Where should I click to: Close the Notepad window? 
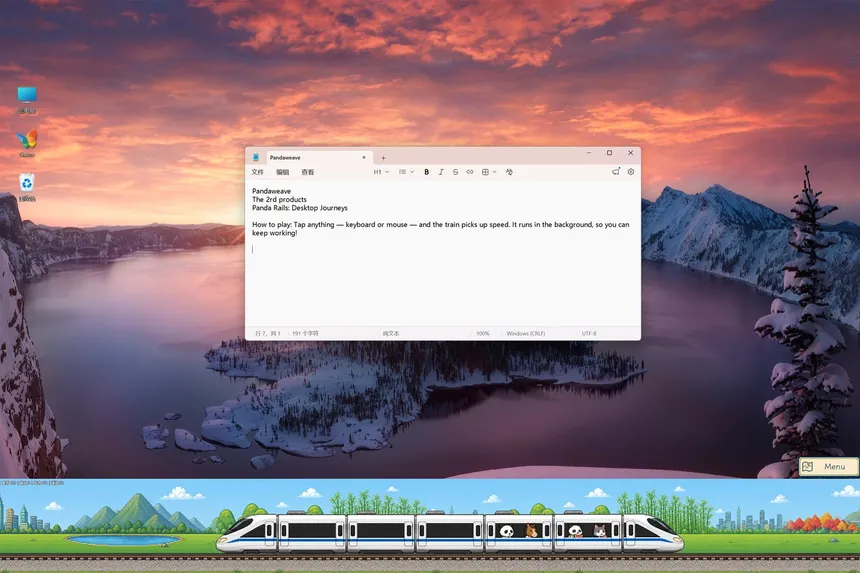[631, 153]
